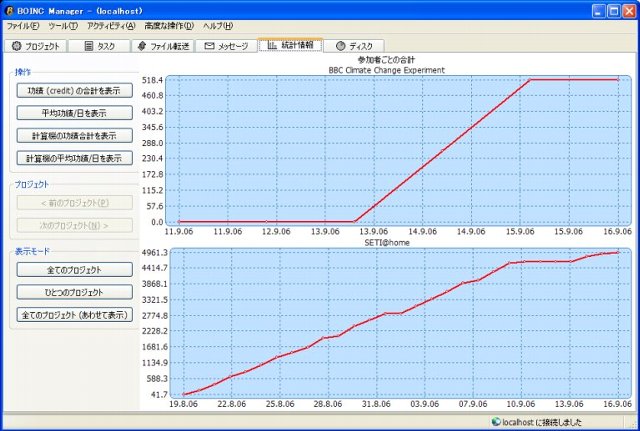Click the BBC Climate Change Experiment chart title
The height and width of the screenshot is (431, 640).
point(387,70)
